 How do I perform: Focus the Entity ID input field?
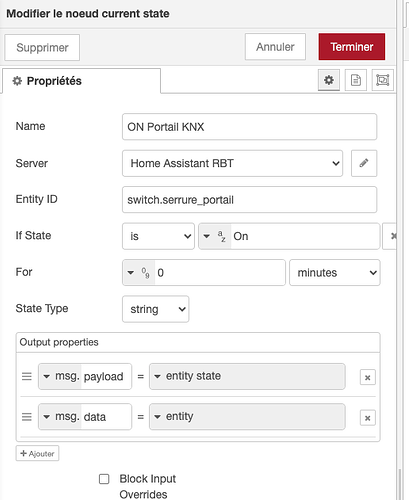249,200
